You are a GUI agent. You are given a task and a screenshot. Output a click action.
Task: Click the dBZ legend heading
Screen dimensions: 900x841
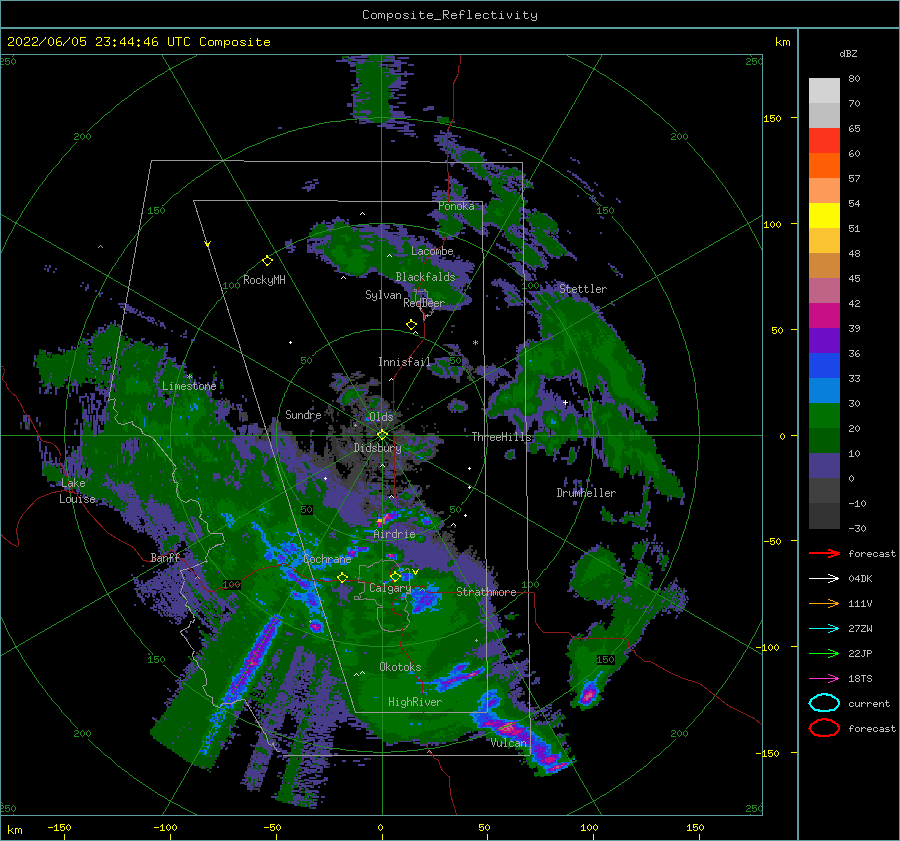point(848,53)
